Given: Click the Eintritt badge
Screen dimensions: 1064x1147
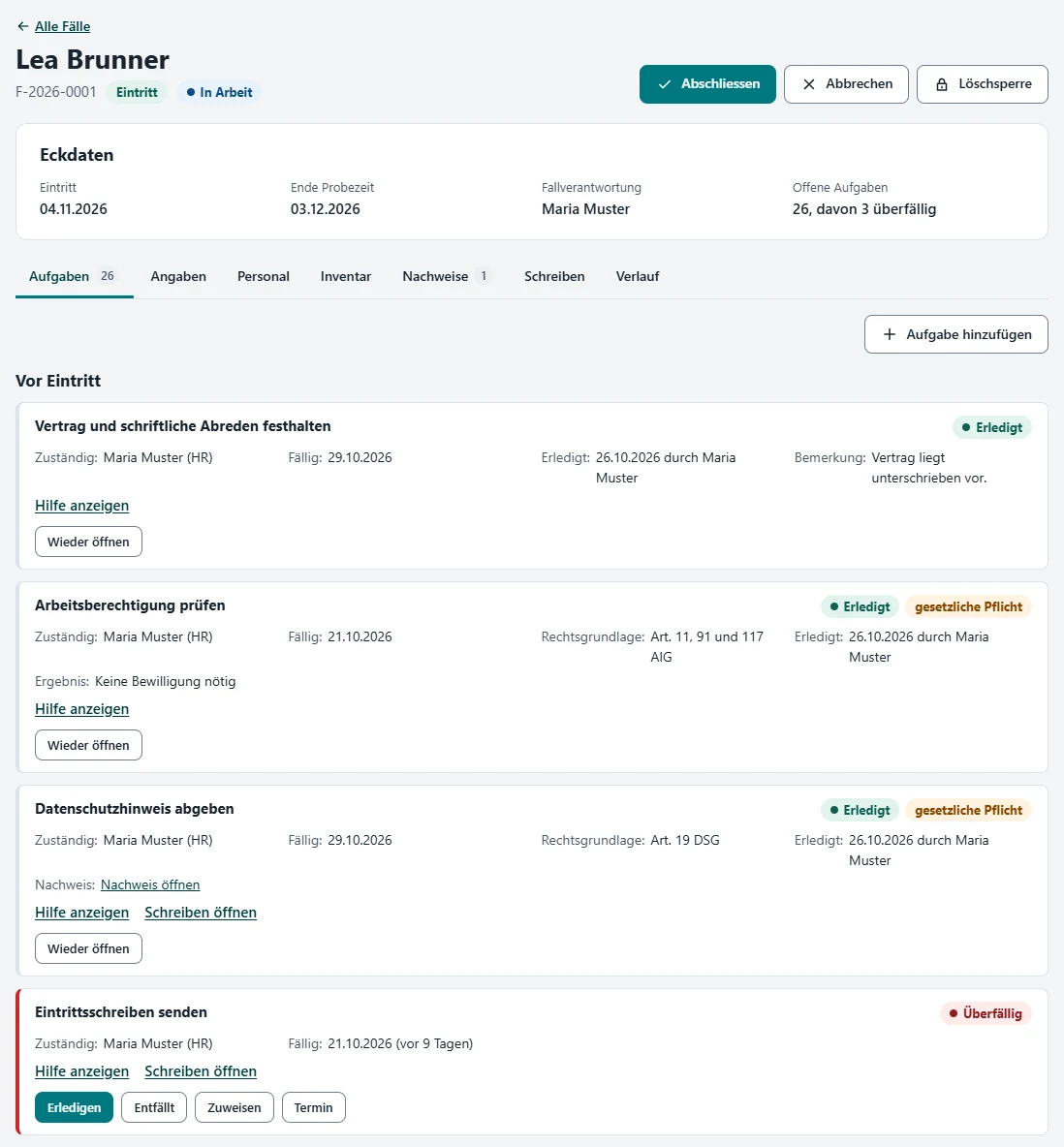Looking at the screenshot, I should [x=137, y=92].
